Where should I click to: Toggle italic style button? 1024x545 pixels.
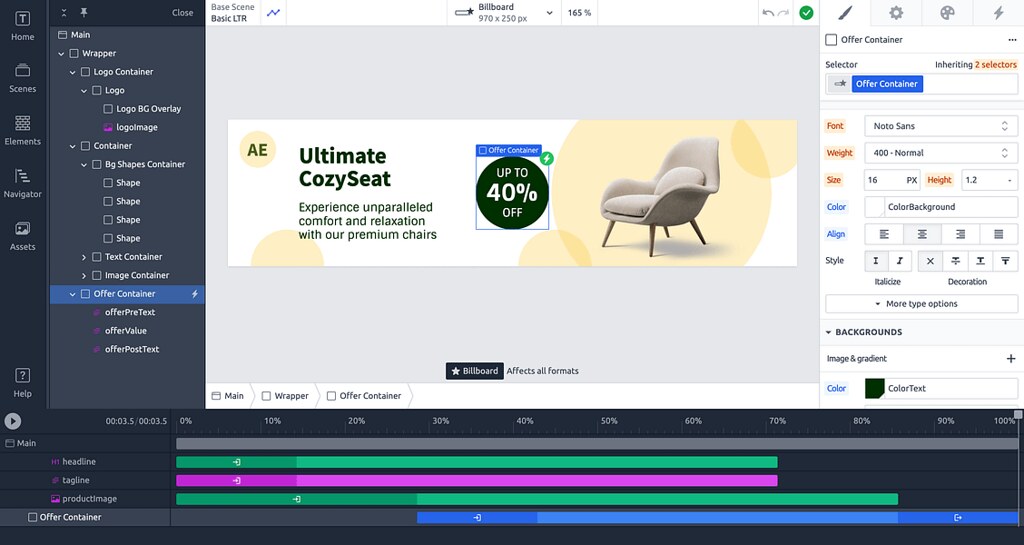coord(899,260)
